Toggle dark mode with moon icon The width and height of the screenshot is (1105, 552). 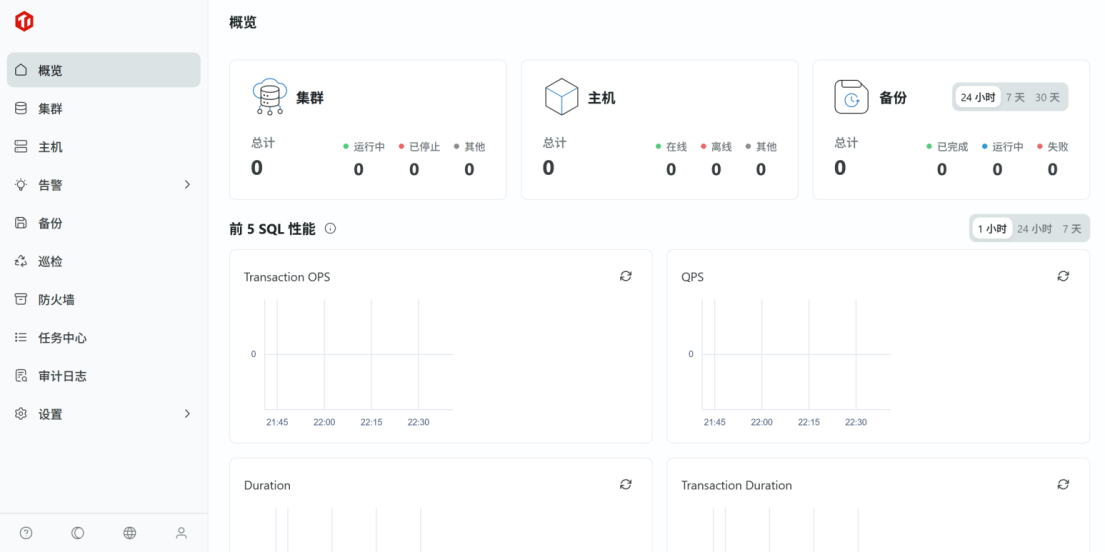pyautogui.click(x=78, y=533)
